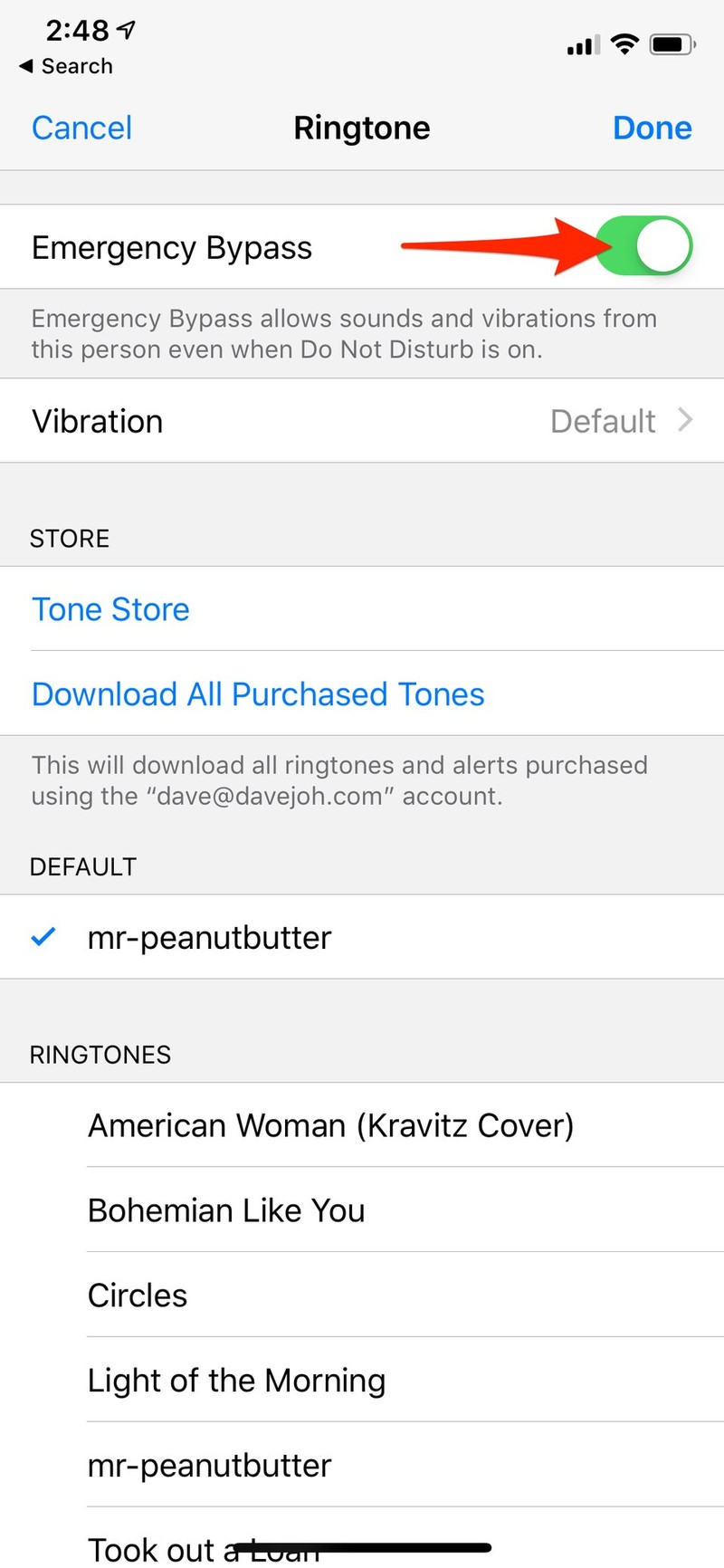This screenshot has width=724, height=1568.
Task: Tap the location arrow status icon
Action: tap(127, 30)
